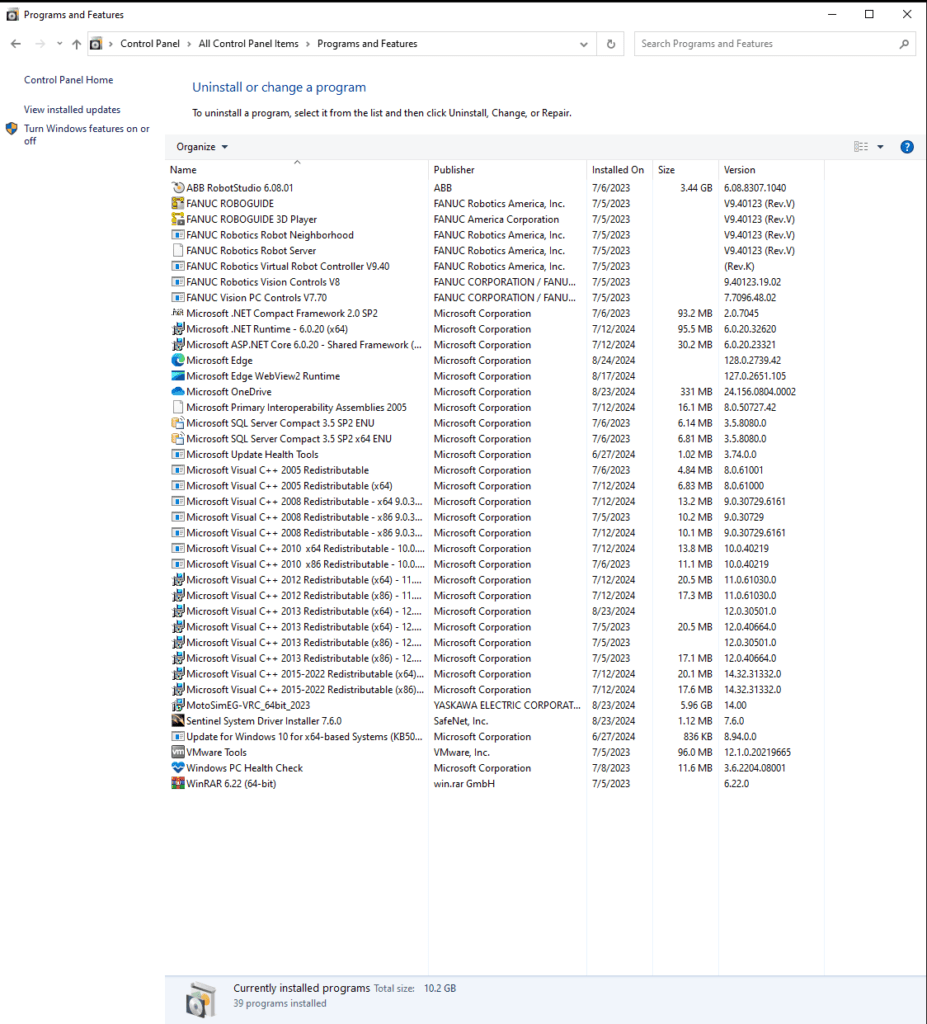Click the All Control Panel Items breadcrumb
The image size is (927, 1024).
(x=248, y=44)
